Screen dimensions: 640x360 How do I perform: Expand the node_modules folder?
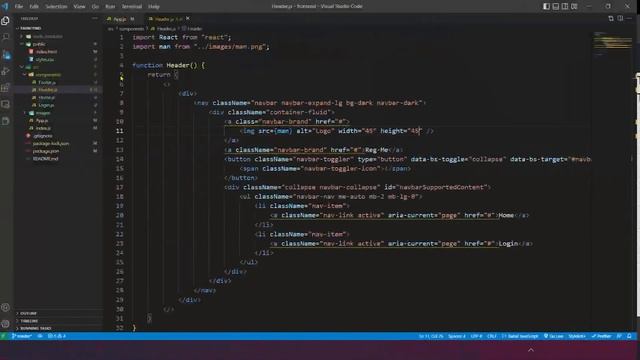(47, 36)
